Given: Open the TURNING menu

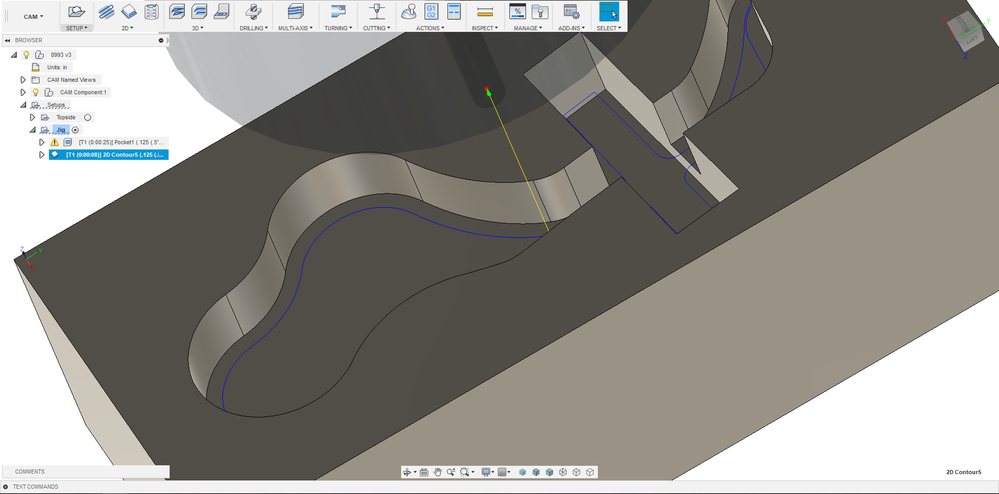Looking at the screenshot, I should pyautogui.click(x=337, y=28).
